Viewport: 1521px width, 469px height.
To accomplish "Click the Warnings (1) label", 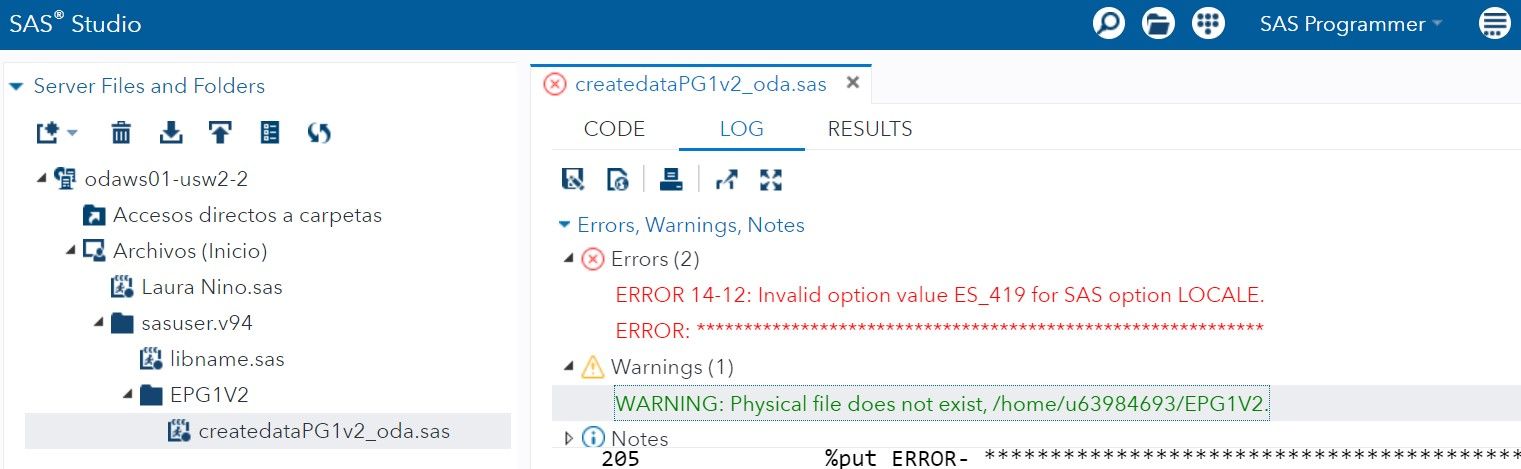I will click(672, 367).
